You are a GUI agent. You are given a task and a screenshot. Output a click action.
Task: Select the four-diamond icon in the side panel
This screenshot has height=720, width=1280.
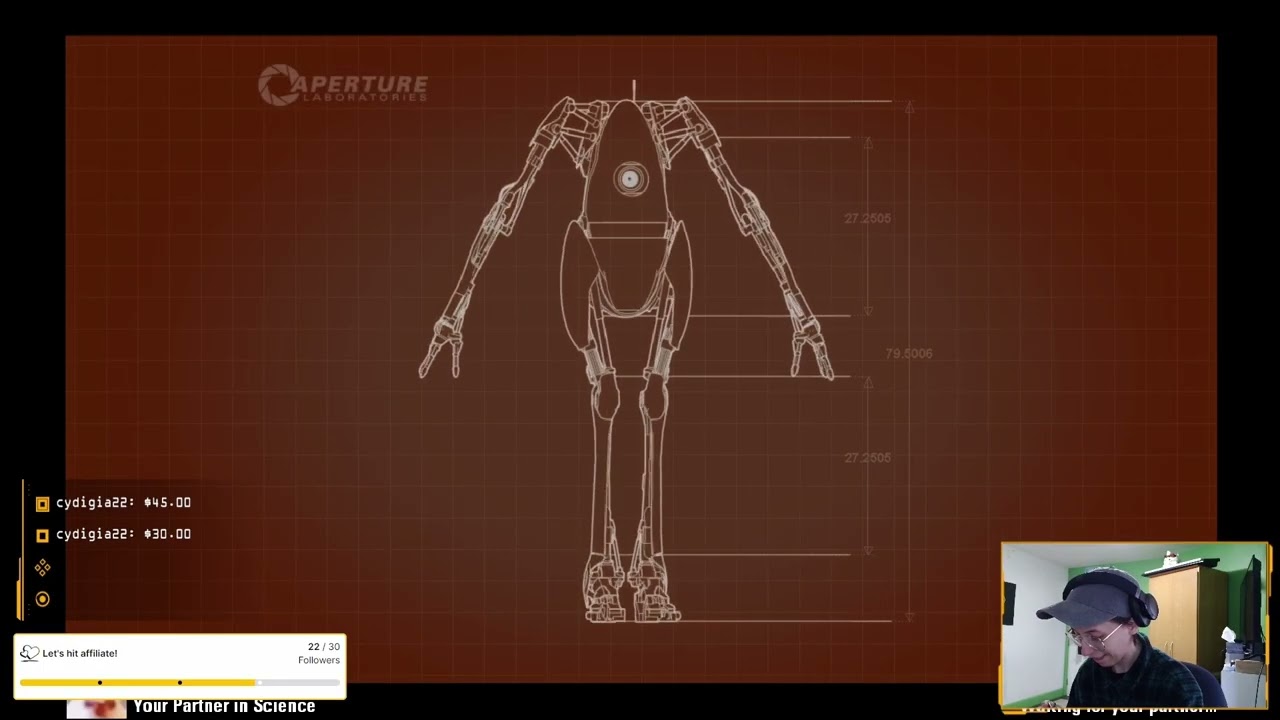[x=42, y=567]
